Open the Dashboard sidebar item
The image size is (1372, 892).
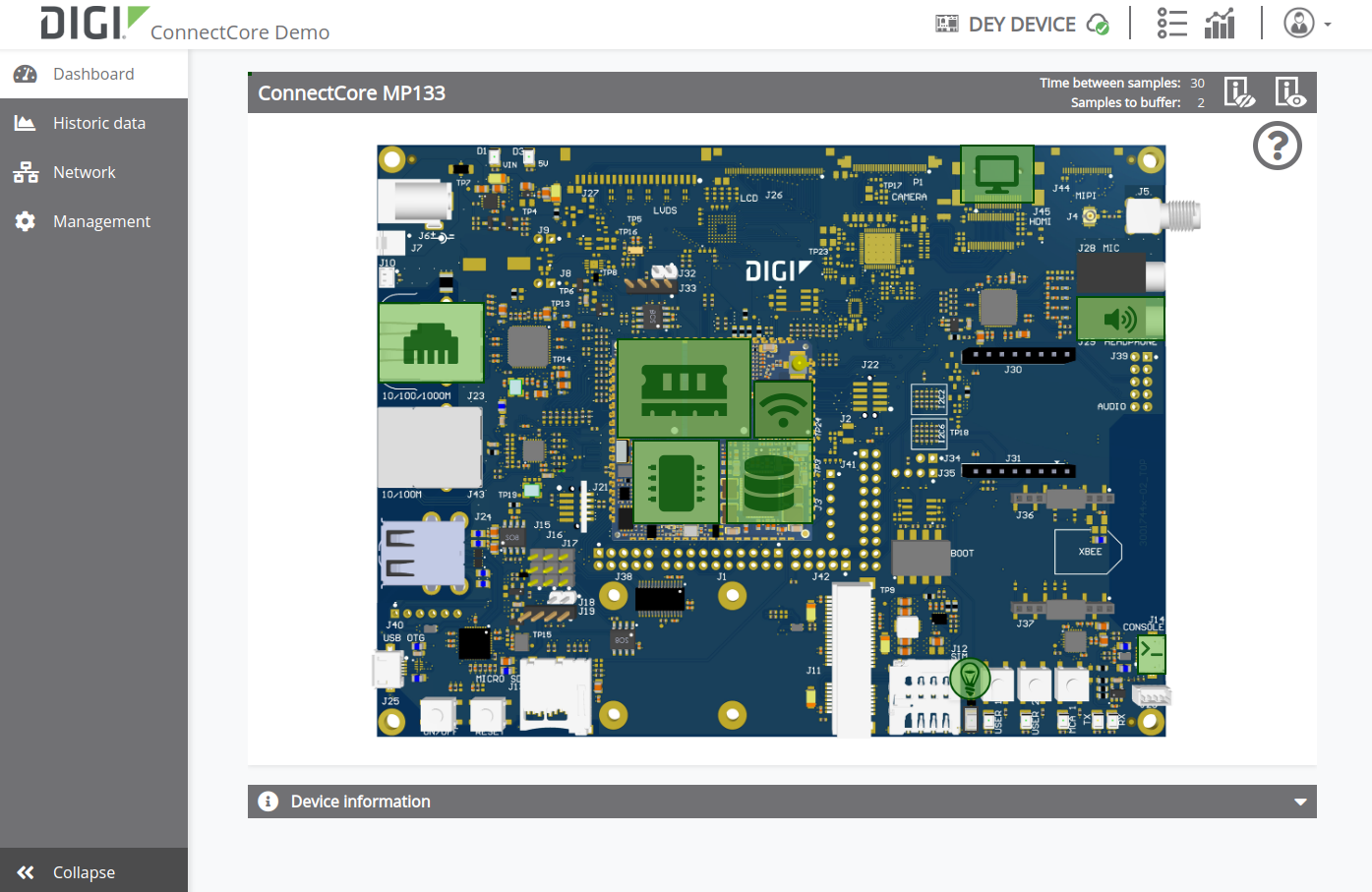pyautogui.click(x=93, y=74)
